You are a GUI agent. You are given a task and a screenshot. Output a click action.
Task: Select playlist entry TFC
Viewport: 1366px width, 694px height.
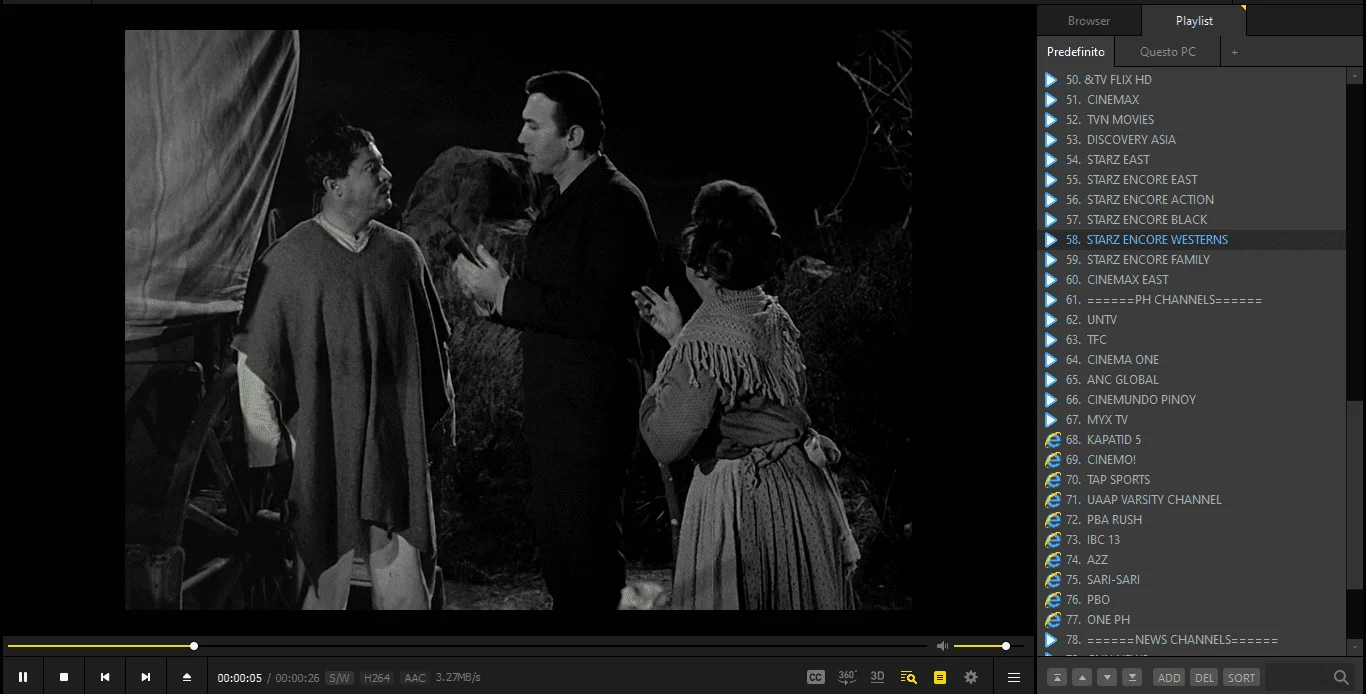[1193, 340]
